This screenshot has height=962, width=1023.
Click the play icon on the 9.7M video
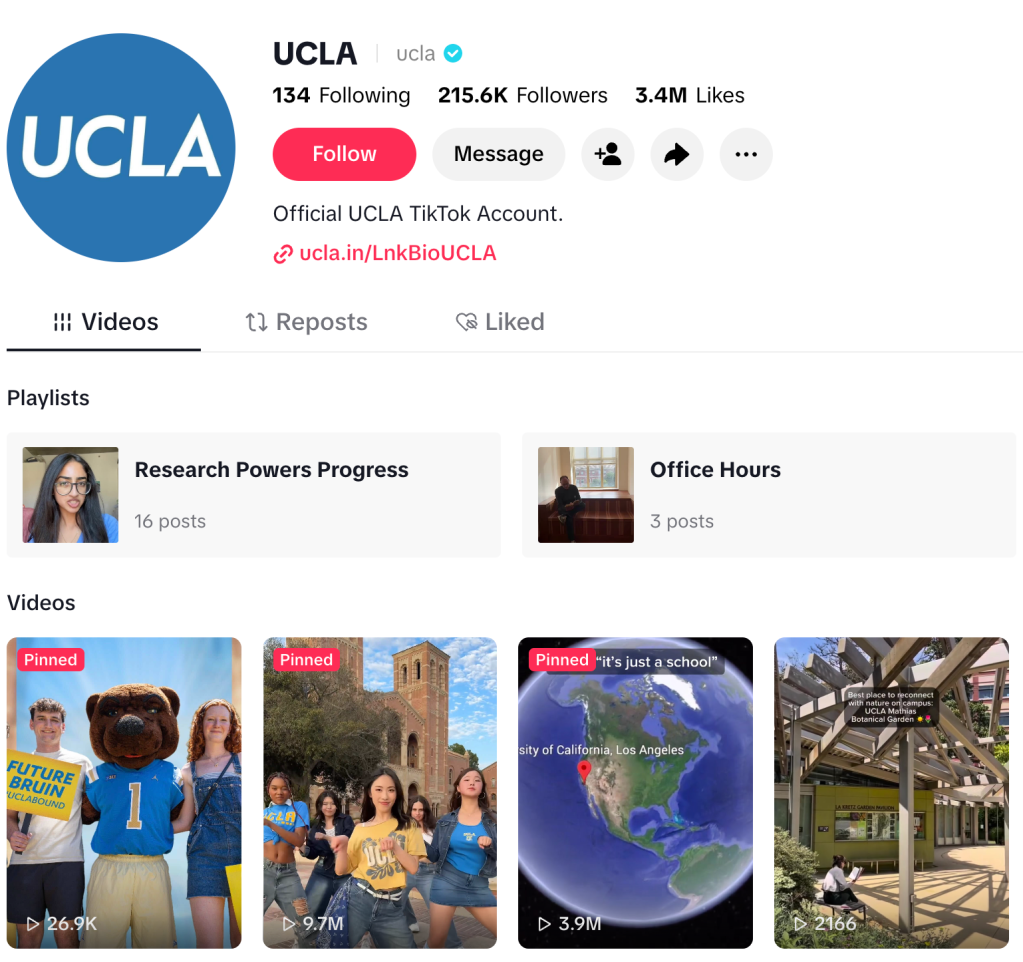tap(289, 924)
